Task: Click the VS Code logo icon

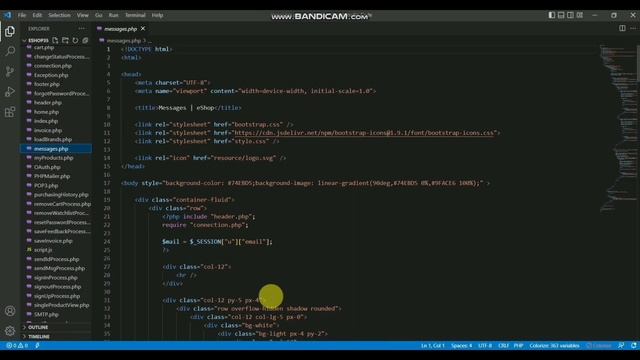Action: coord(8,15)
